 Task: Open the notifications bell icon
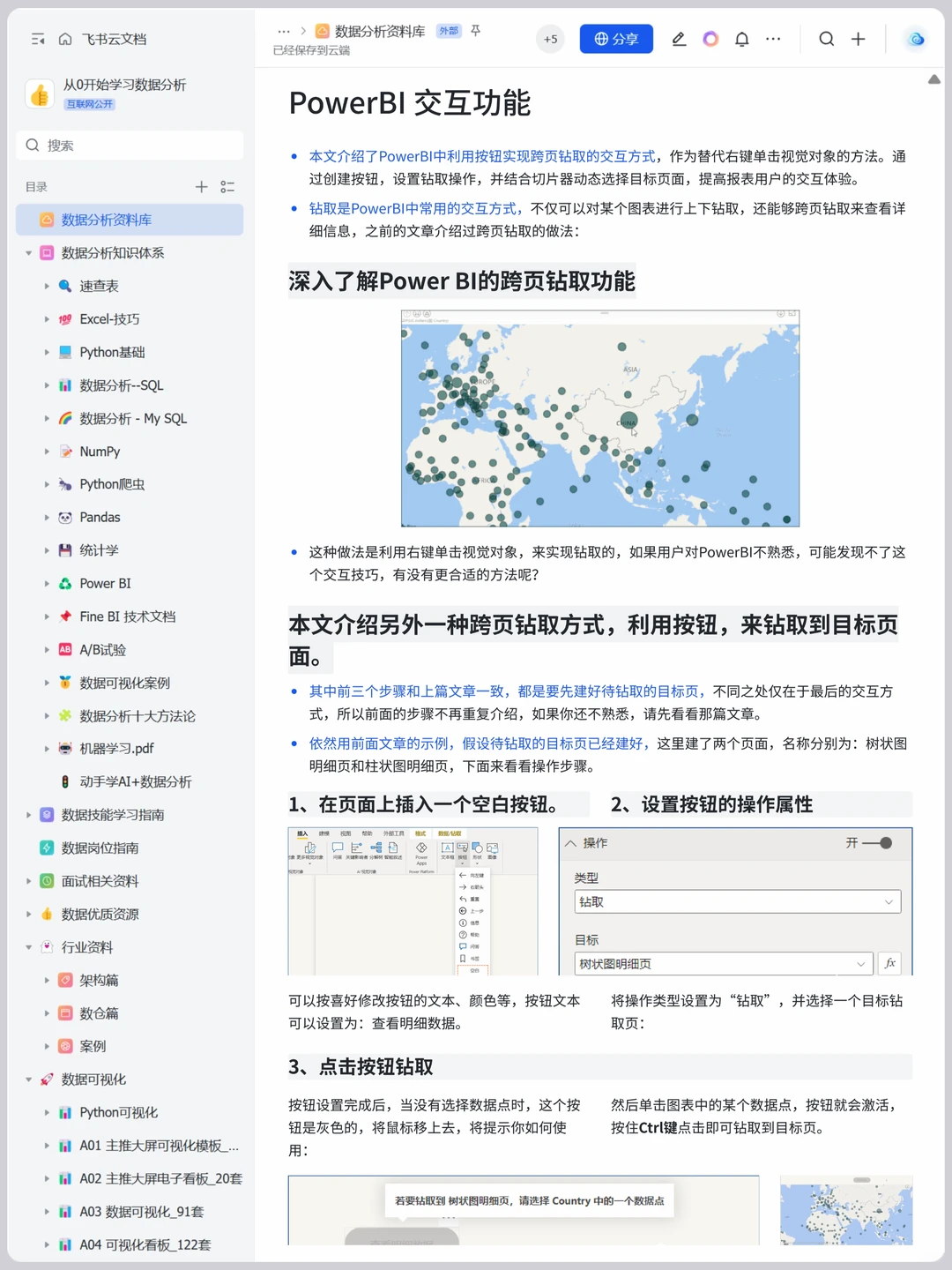(741, 39)
